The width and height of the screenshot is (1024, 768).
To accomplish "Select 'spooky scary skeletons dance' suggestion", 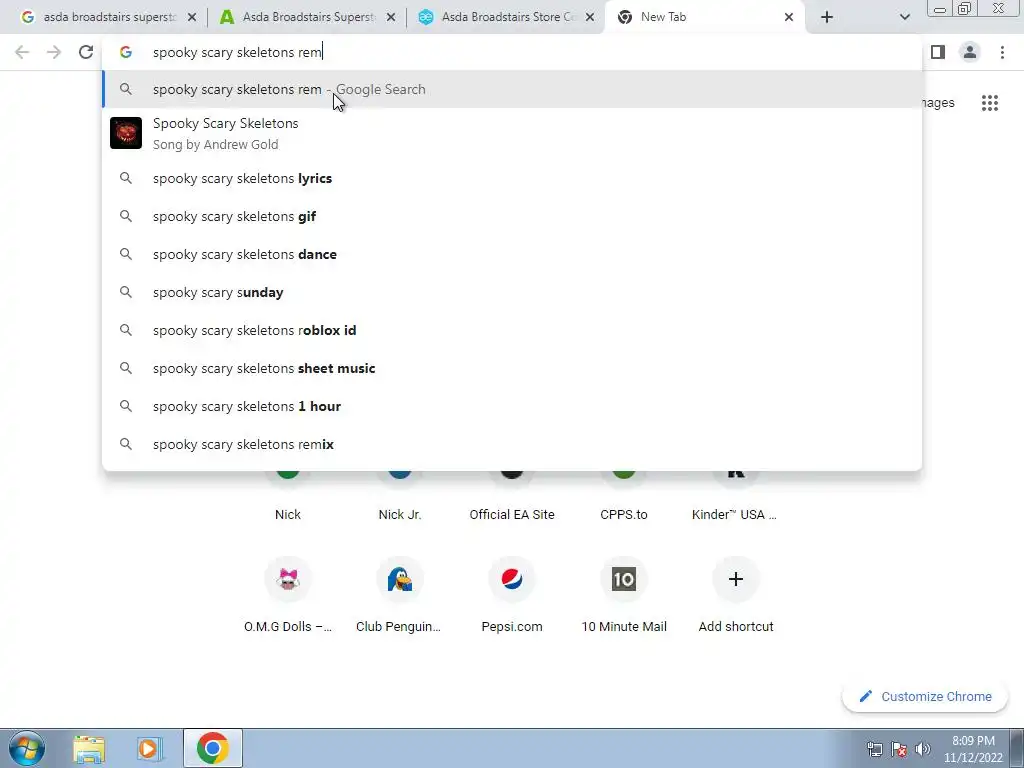I will pyautogui.click(x=512, y=254).
